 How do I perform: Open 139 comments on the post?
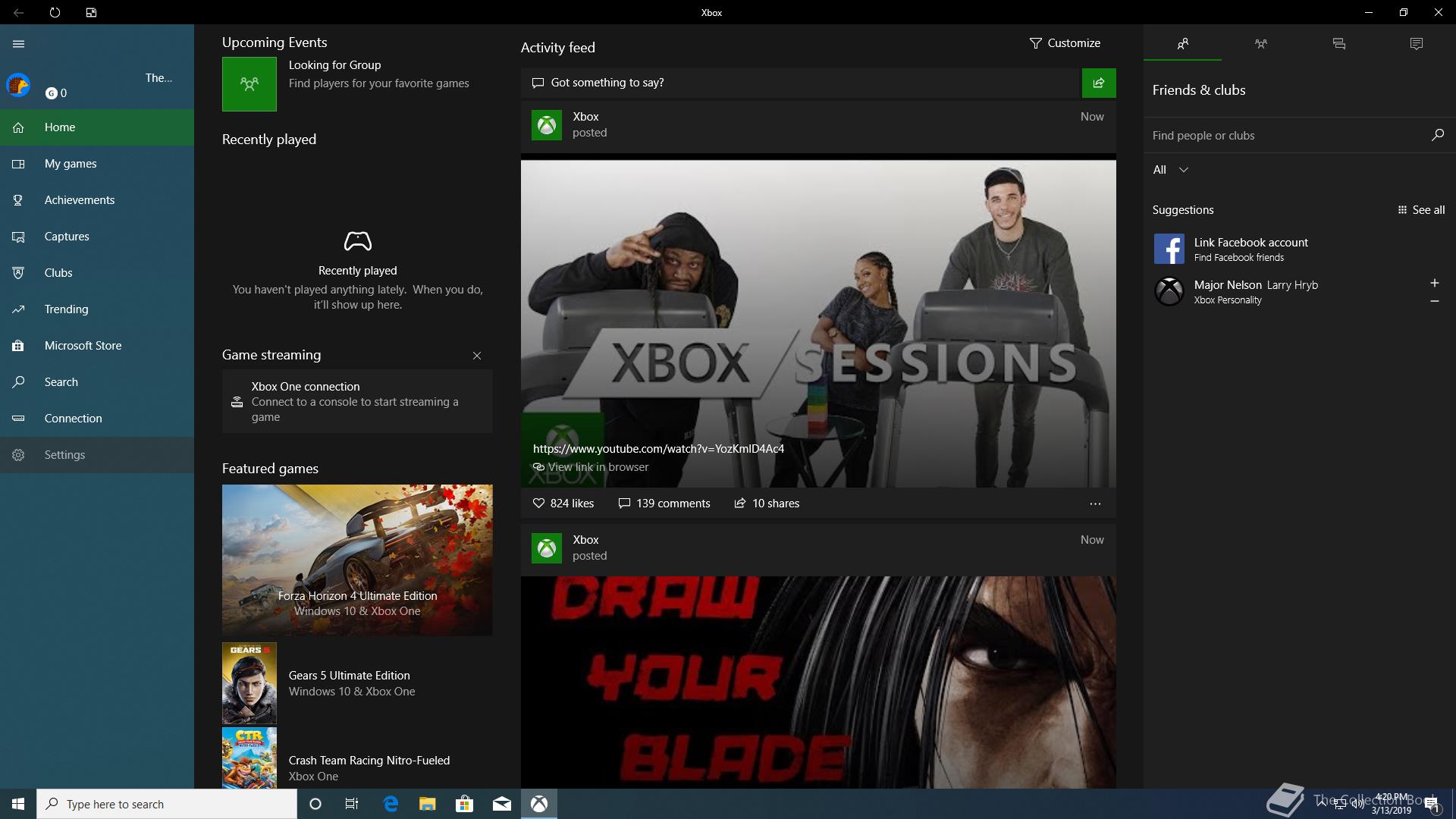tap(664, 504)
